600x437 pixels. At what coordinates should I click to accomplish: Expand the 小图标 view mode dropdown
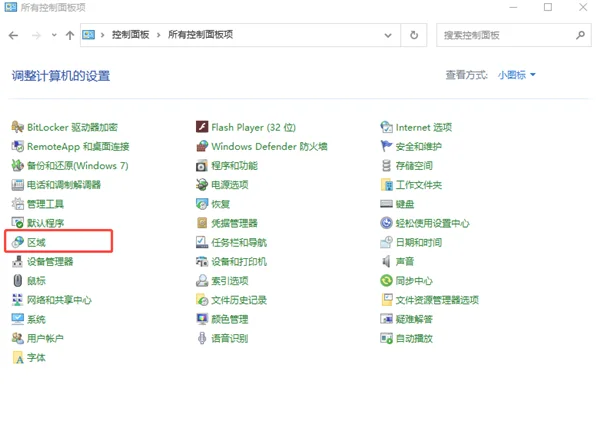click(x=517, y=76)
